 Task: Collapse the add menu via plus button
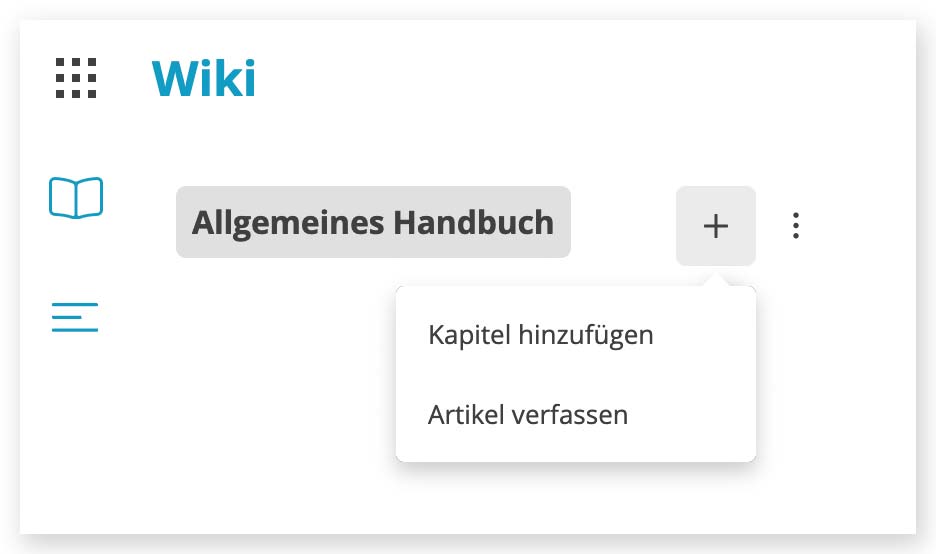(716, 226)
